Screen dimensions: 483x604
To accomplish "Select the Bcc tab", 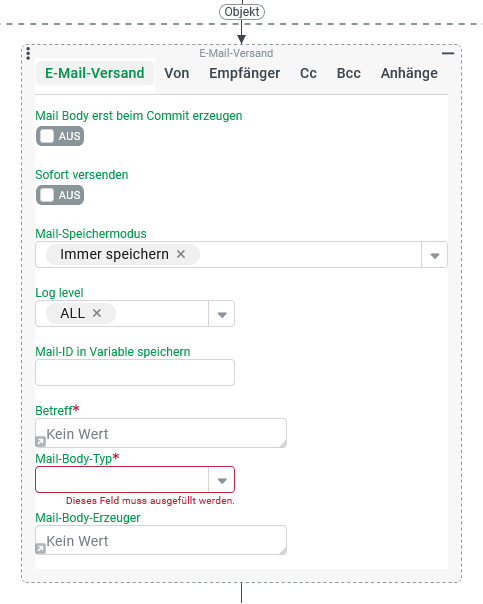I will click(x=349, y=73).
